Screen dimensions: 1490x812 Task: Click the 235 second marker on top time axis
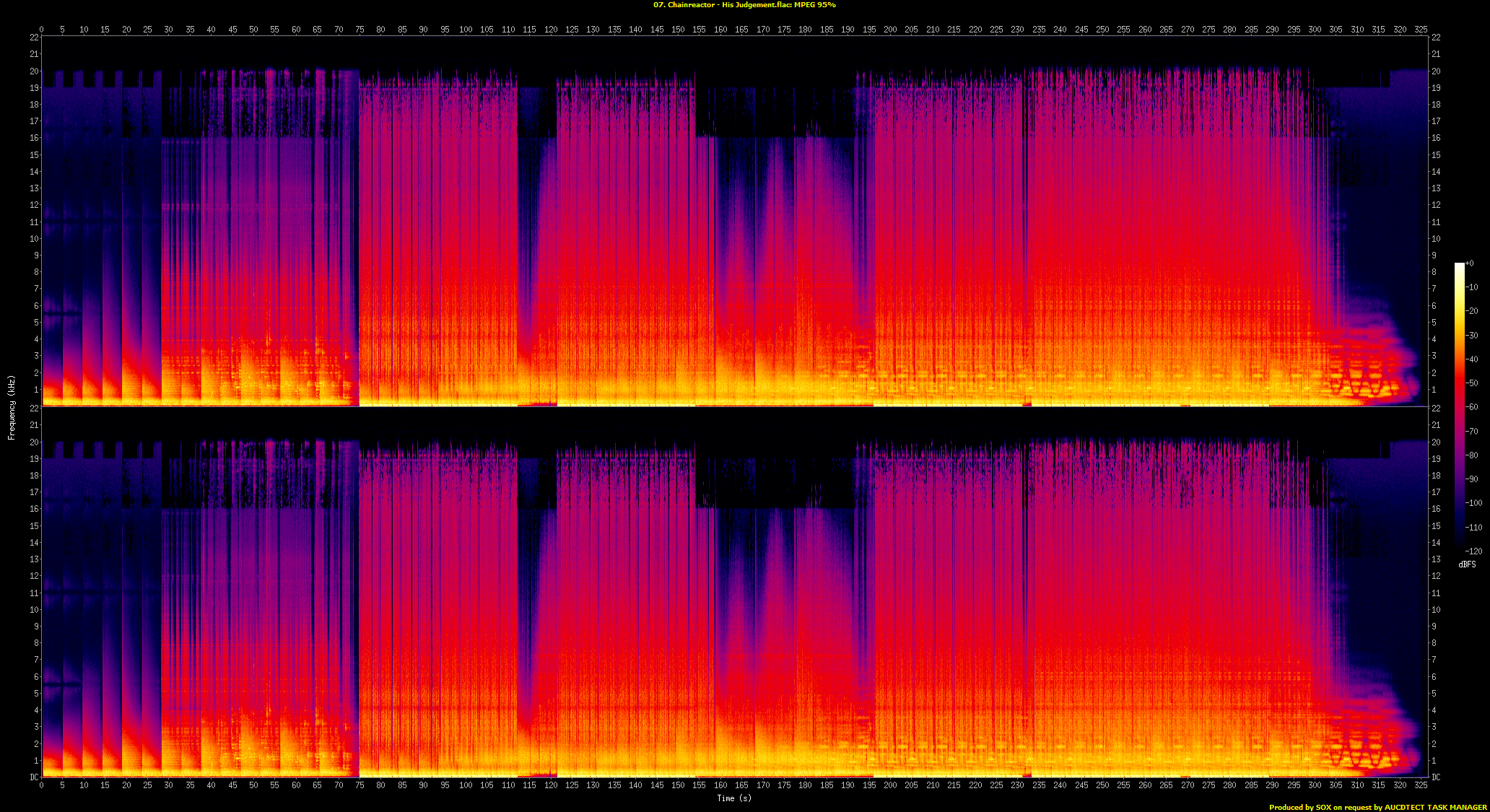tap(1039, 30)
